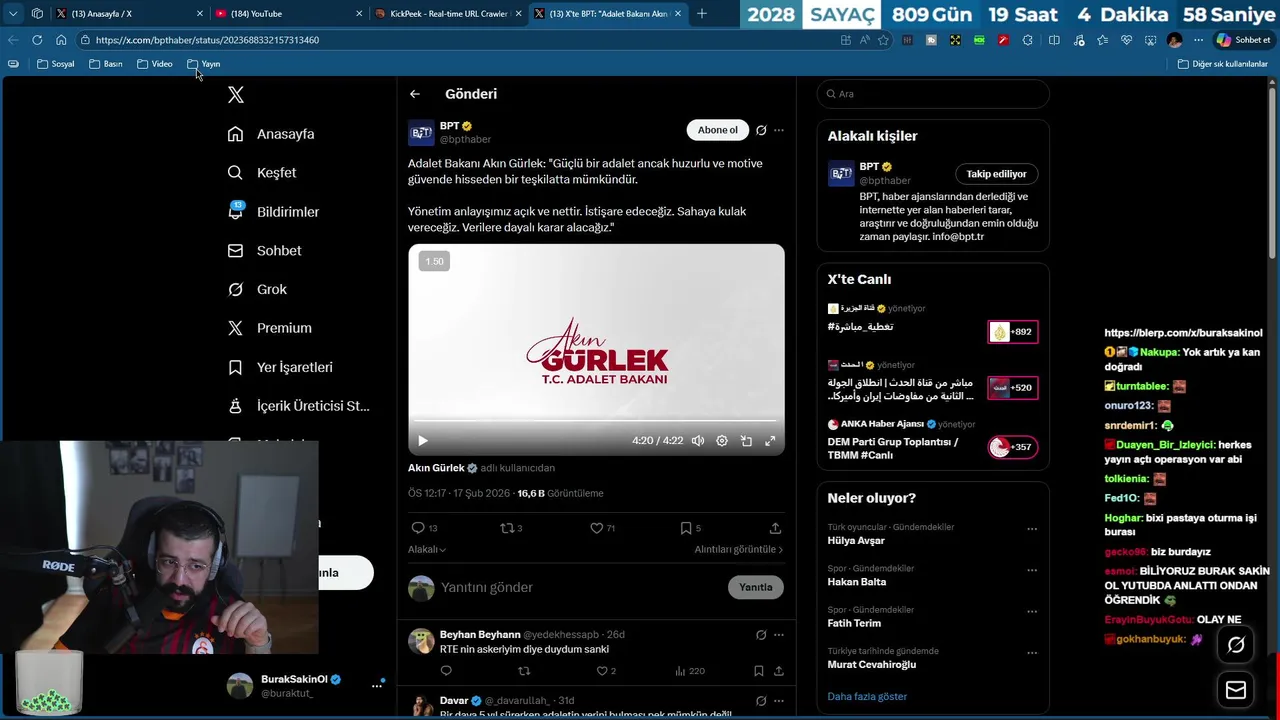Screen dimensions: 1280x720
Task: Open Yer İşaretleri bookmarks
Action: point(280,367)
